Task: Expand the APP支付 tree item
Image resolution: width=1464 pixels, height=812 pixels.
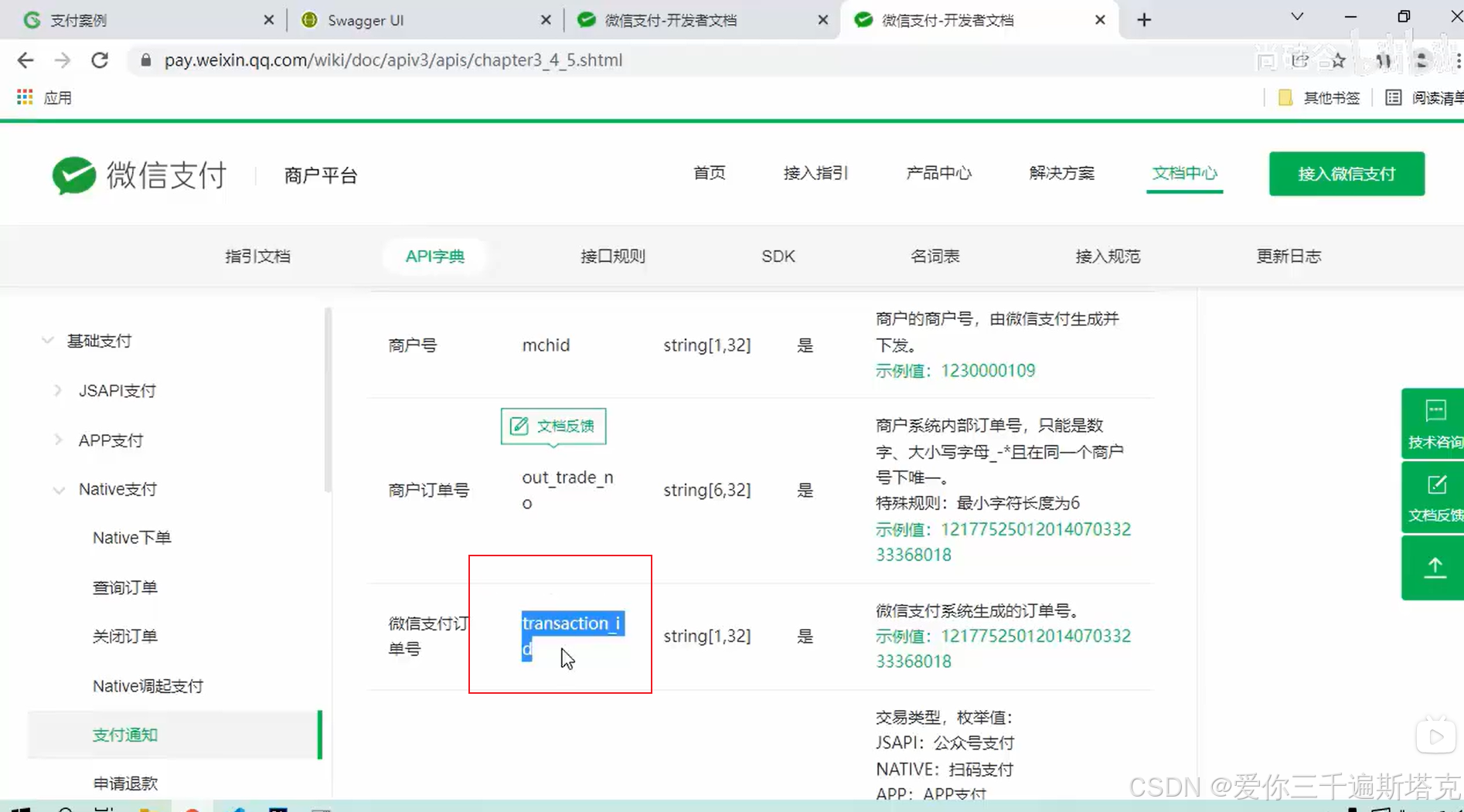Action: click(x=59, y=440)
